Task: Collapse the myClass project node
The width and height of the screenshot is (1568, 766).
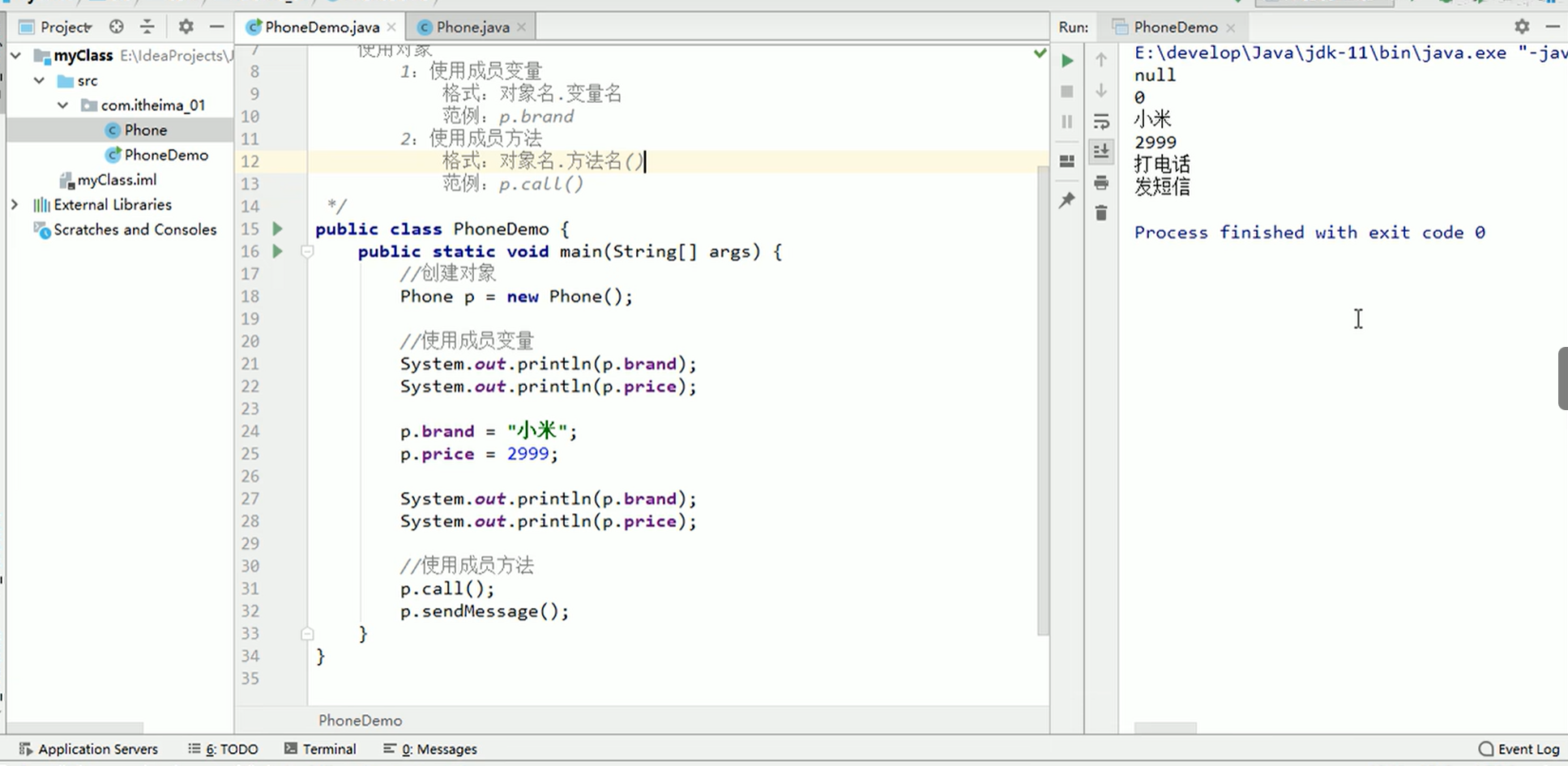Action: click(15, 55)
